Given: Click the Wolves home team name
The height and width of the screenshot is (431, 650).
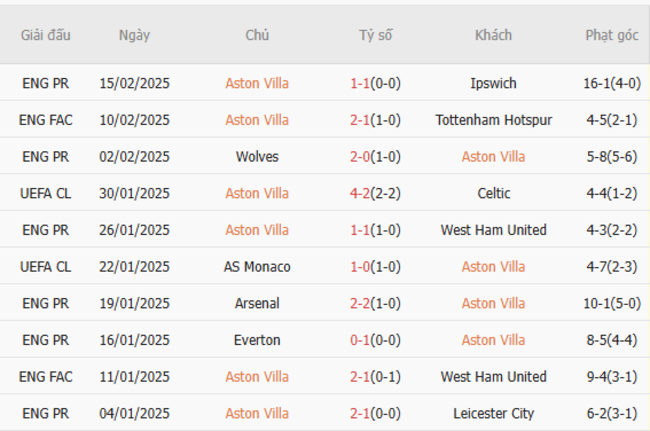Looking at the screenshot, I should [x=257, y=157].
